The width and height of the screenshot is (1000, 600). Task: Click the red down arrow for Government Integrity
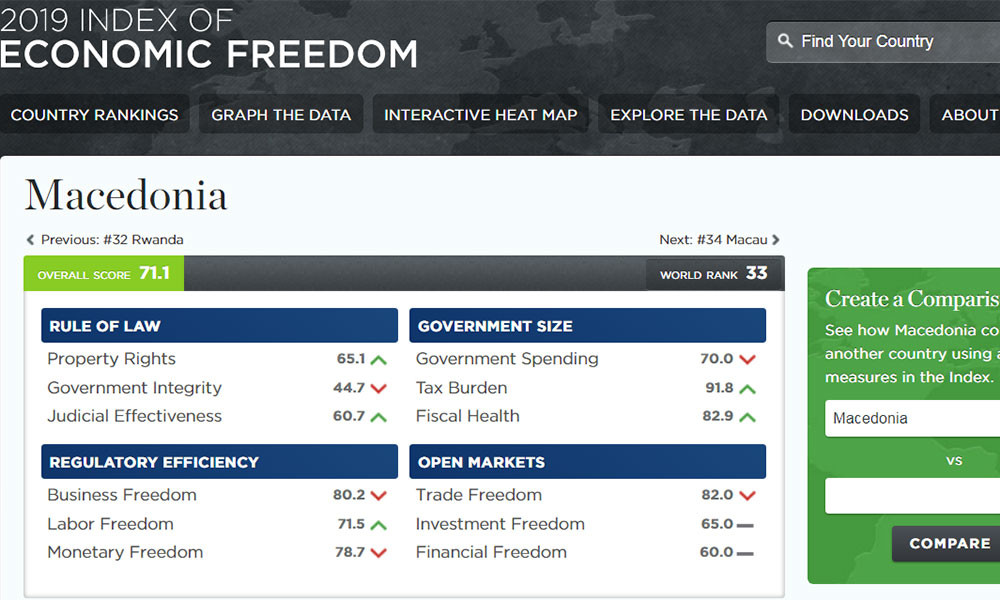tap(378, 388)
